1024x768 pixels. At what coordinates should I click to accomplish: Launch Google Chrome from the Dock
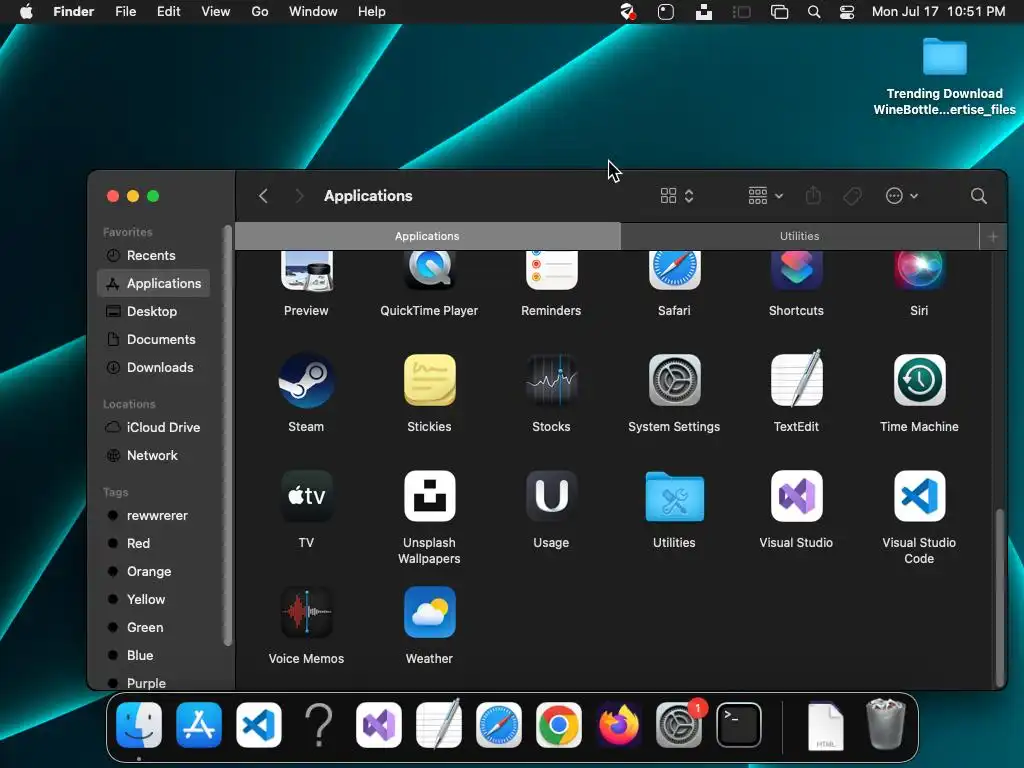click(x=558, y=725)
